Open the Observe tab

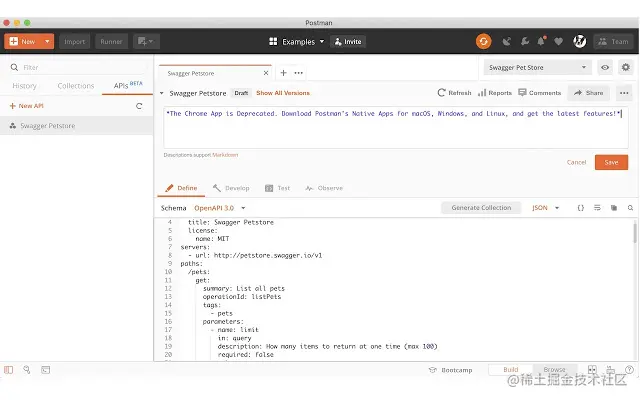pyautogui.click(x=324, y=188)
